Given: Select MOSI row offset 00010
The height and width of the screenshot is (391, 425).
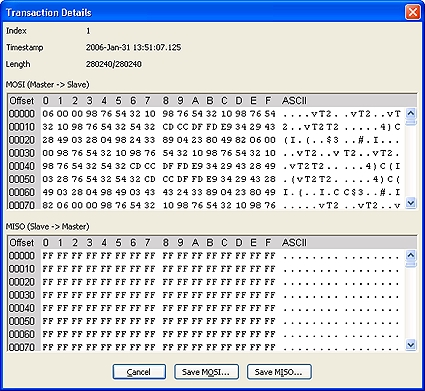Looking at the screenshot, I should click(22, 127).
